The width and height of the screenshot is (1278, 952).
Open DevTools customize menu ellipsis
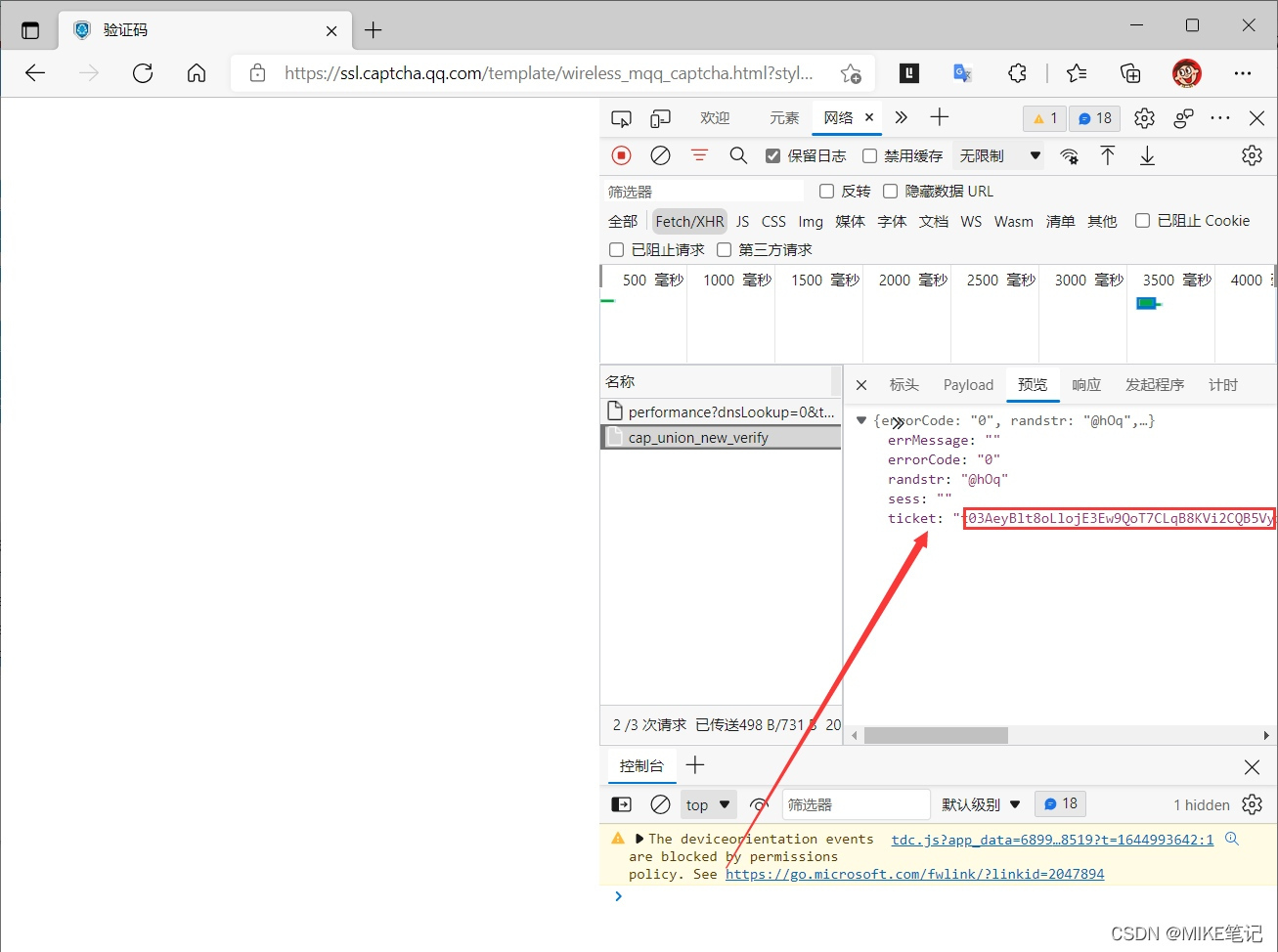point(1220,118)
